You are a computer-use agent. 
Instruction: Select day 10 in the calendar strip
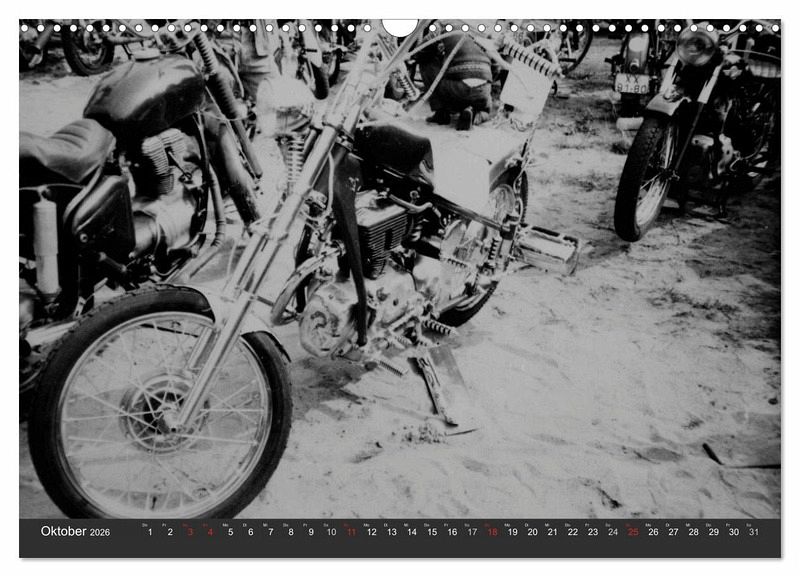point(331,532)
